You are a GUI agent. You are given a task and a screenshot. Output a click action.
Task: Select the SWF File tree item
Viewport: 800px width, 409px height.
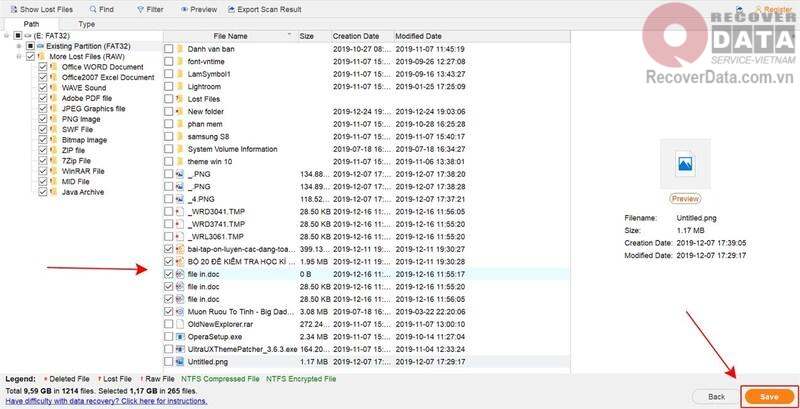[77, 130]
